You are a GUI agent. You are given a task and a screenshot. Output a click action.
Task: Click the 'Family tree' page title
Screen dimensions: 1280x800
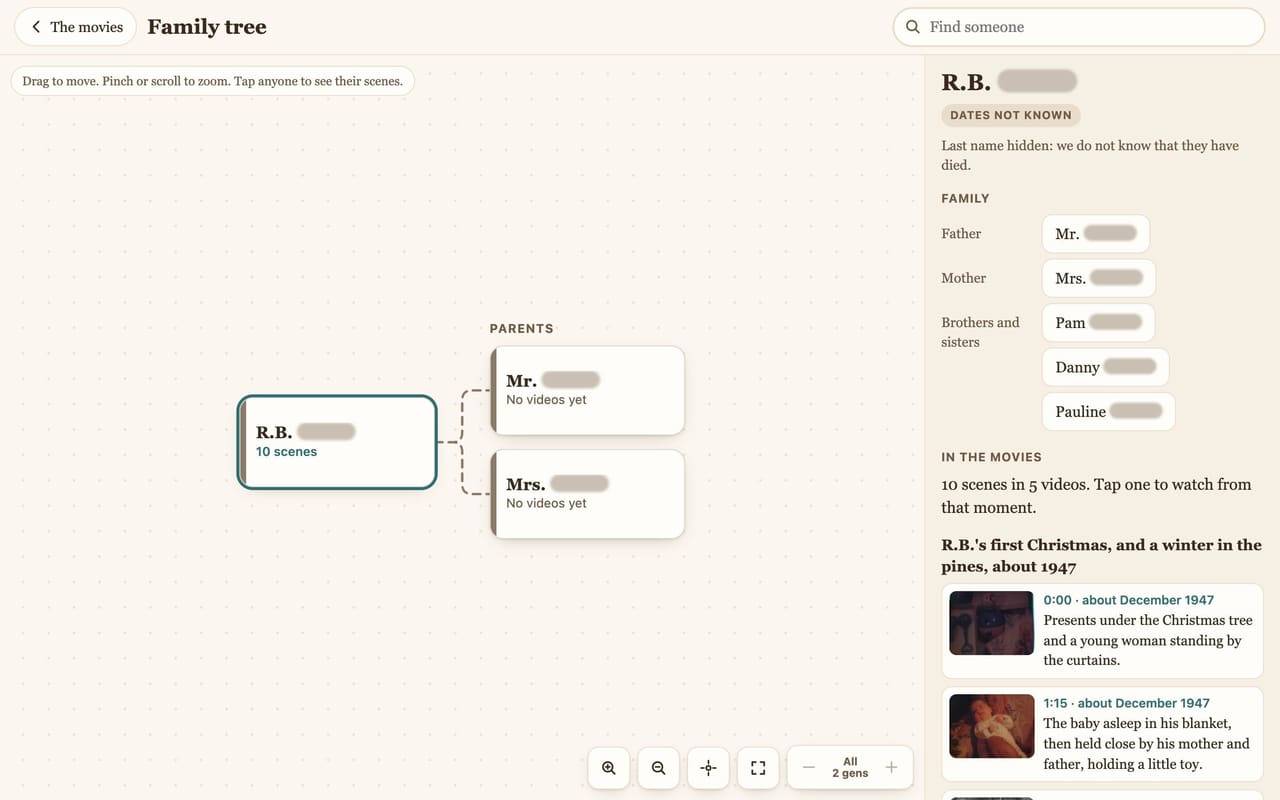[x=207, y=27]
